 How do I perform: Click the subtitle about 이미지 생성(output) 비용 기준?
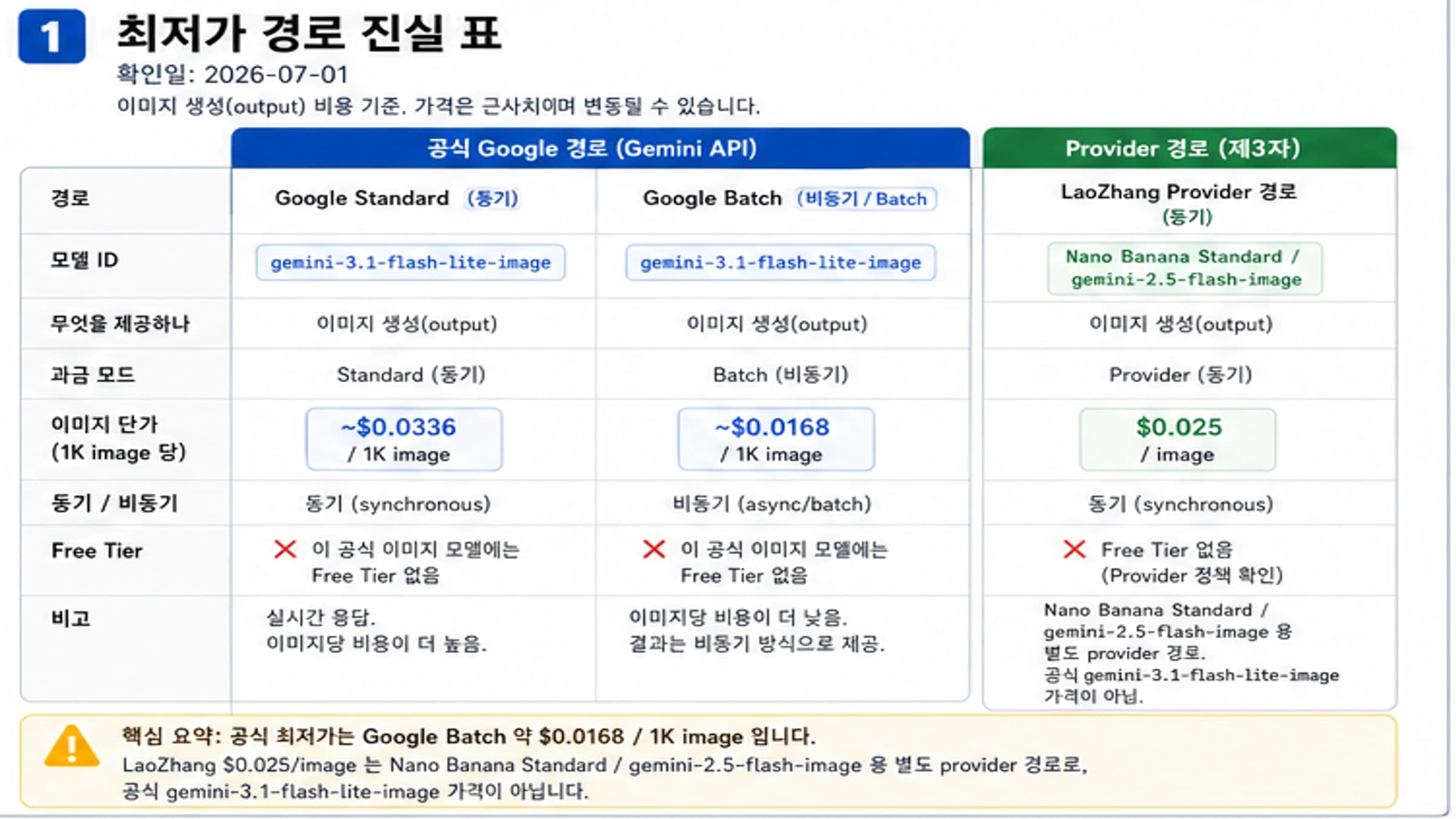tap(438, 106)
